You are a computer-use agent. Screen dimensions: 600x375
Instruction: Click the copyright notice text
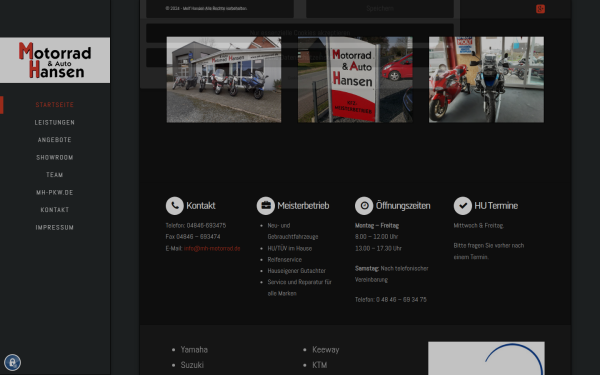click(x=207, y=8)
